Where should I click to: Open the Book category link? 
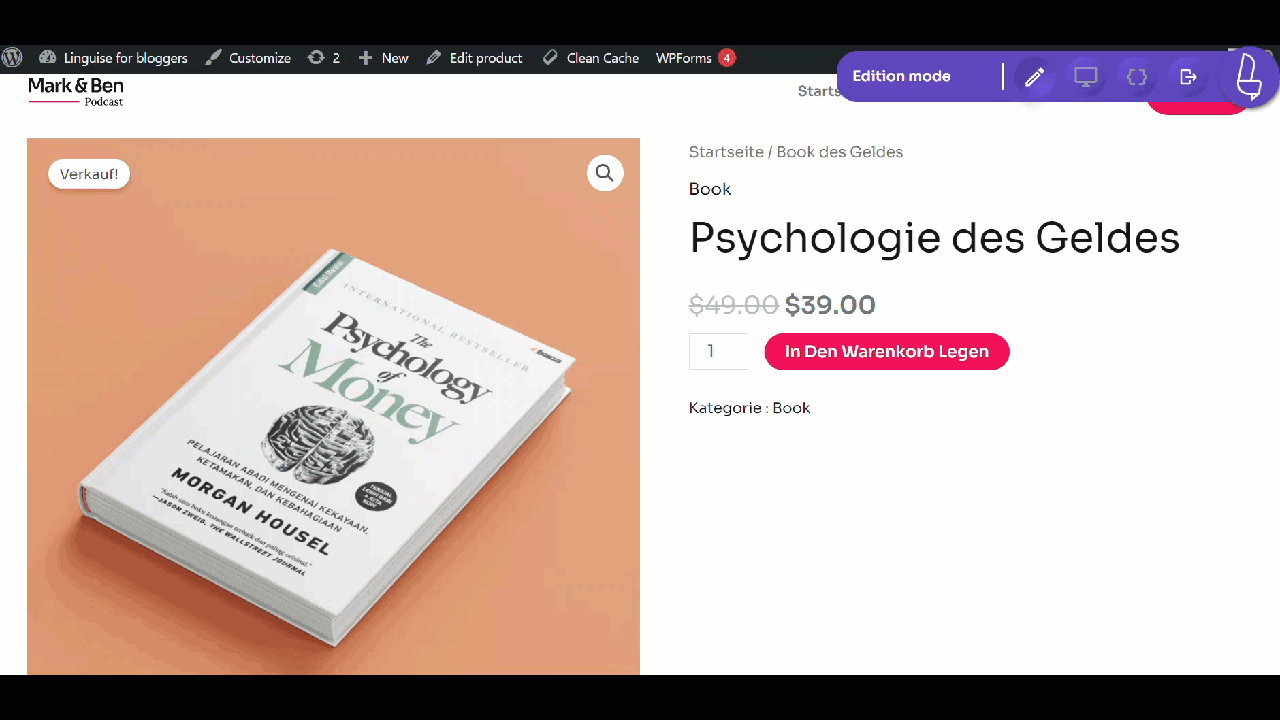tap(791, 408)
